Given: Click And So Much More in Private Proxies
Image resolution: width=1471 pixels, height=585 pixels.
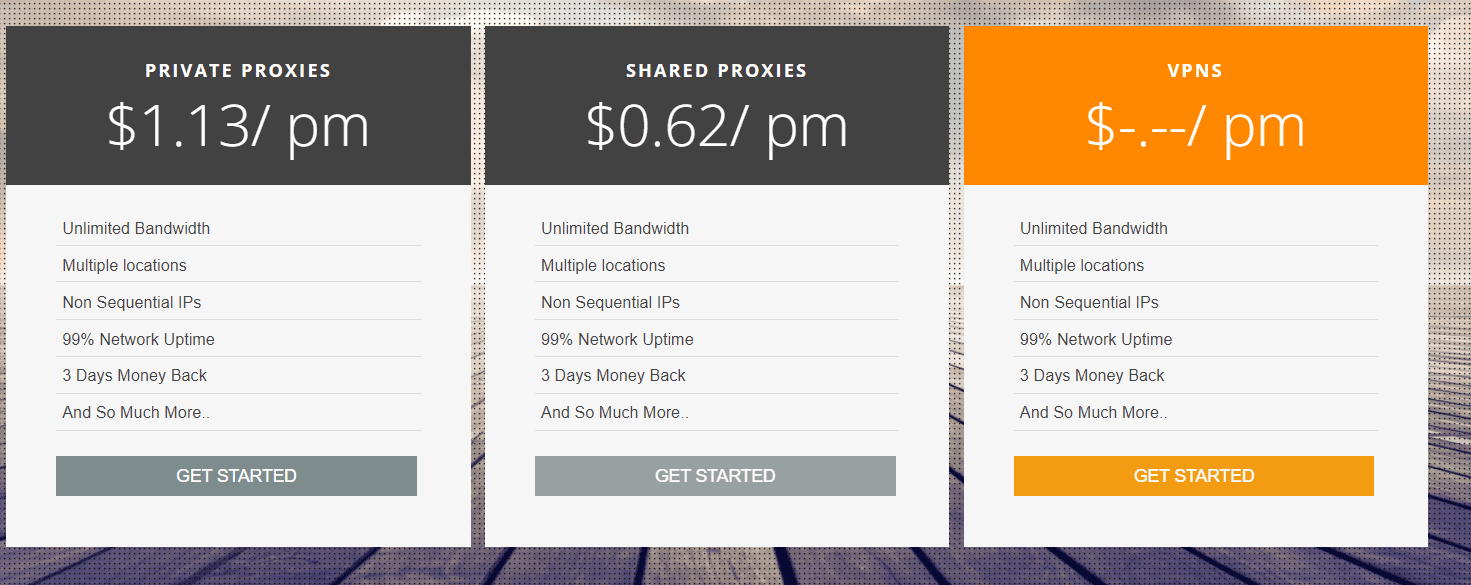Looking at the screenshot, I should [136, 412].
